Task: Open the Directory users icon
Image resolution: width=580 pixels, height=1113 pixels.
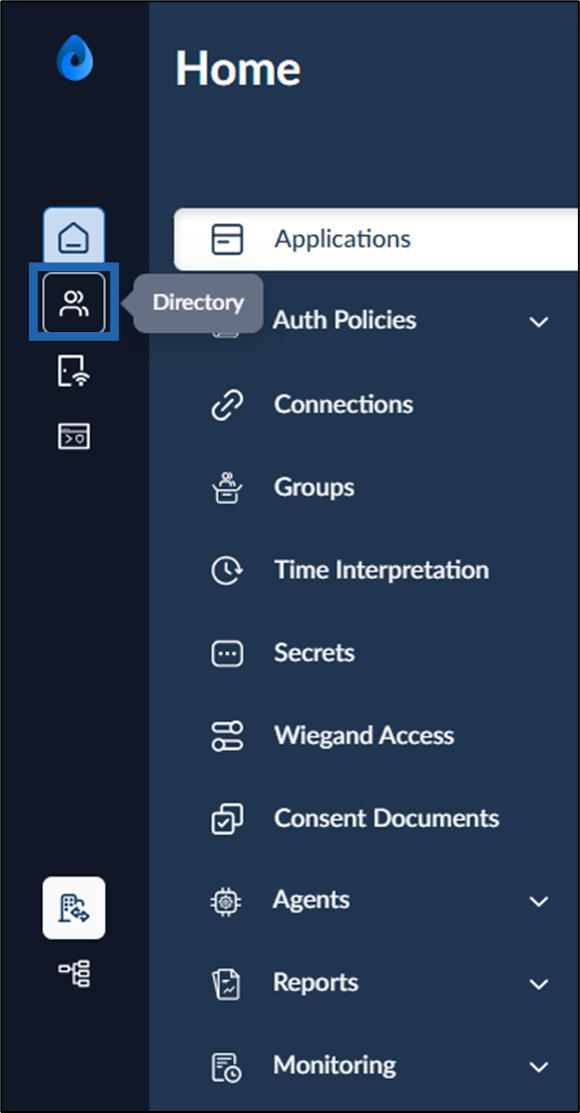Action: 74,303
